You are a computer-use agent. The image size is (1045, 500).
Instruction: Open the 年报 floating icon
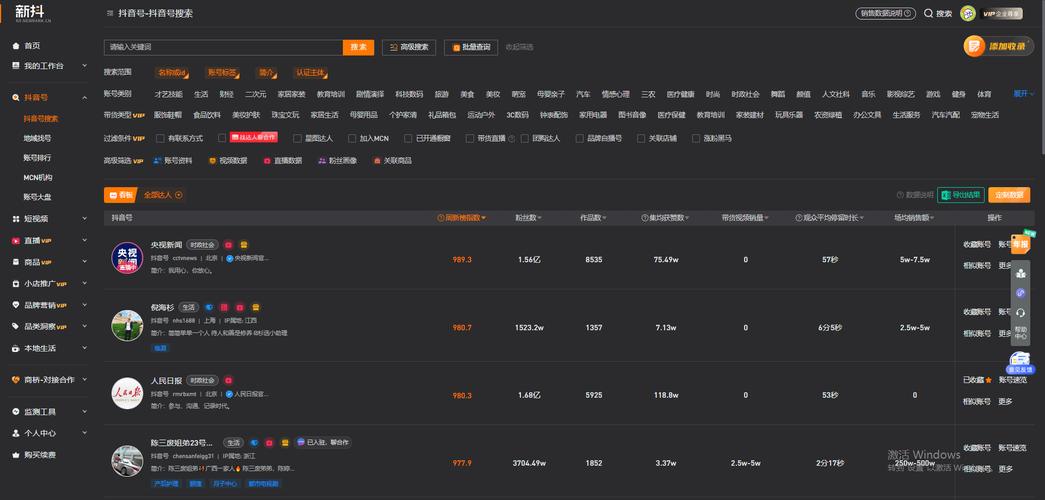pos(1020,244)
